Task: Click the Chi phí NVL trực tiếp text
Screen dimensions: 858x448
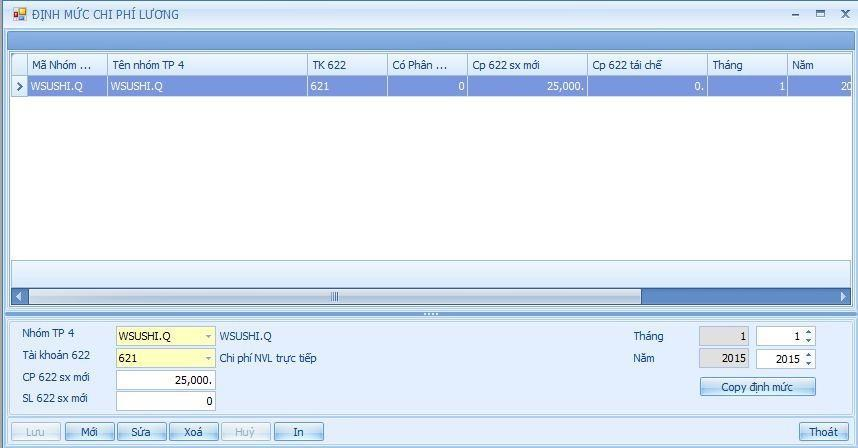Action: point(268,358)
